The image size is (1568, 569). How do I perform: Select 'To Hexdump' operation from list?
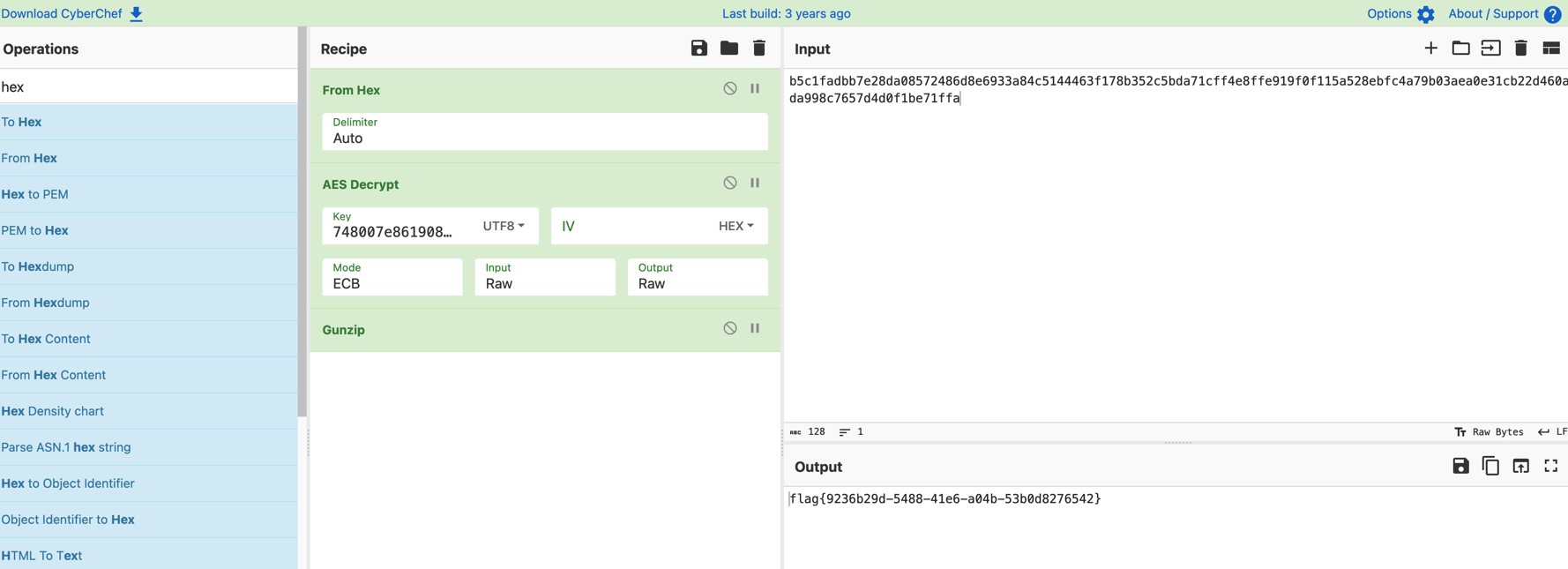pyautogui.click(x=38, y=266)
